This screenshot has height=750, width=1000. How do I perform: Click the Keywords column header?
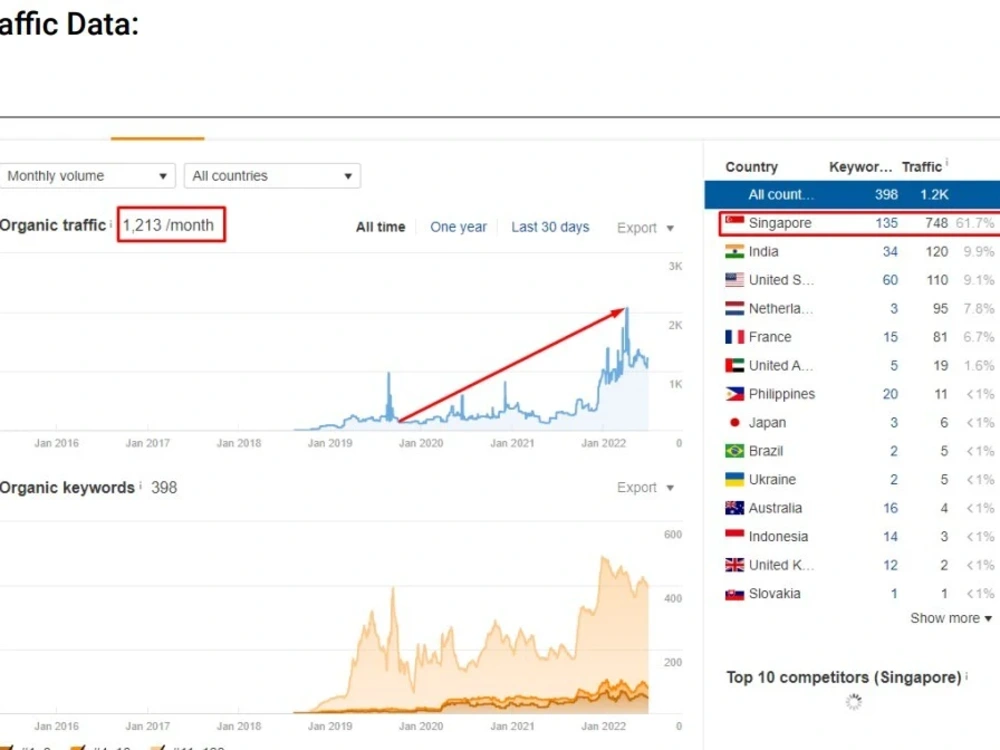860,167
